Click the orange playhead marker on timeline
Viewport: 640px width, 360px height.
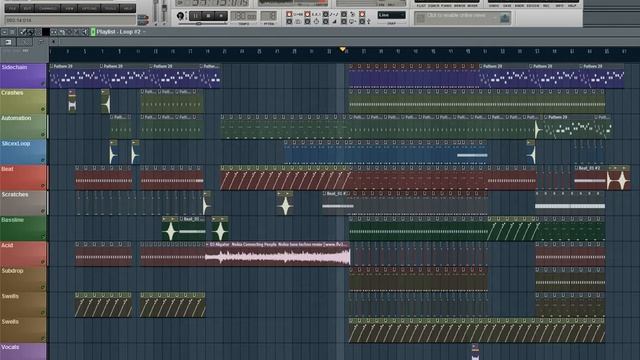tap(343, 49)
